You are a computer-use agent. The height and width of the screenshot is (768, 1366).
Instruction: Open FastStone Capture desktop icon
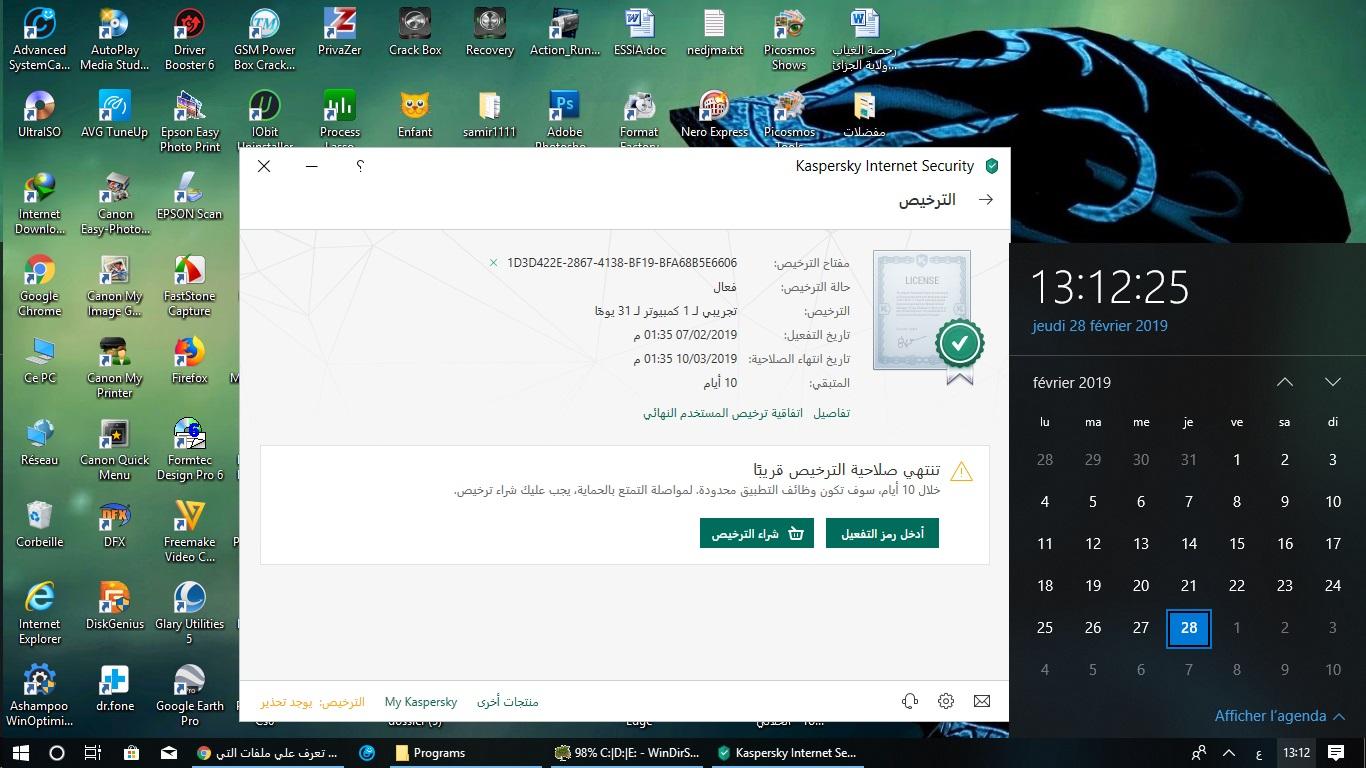(x=190, y=286)
